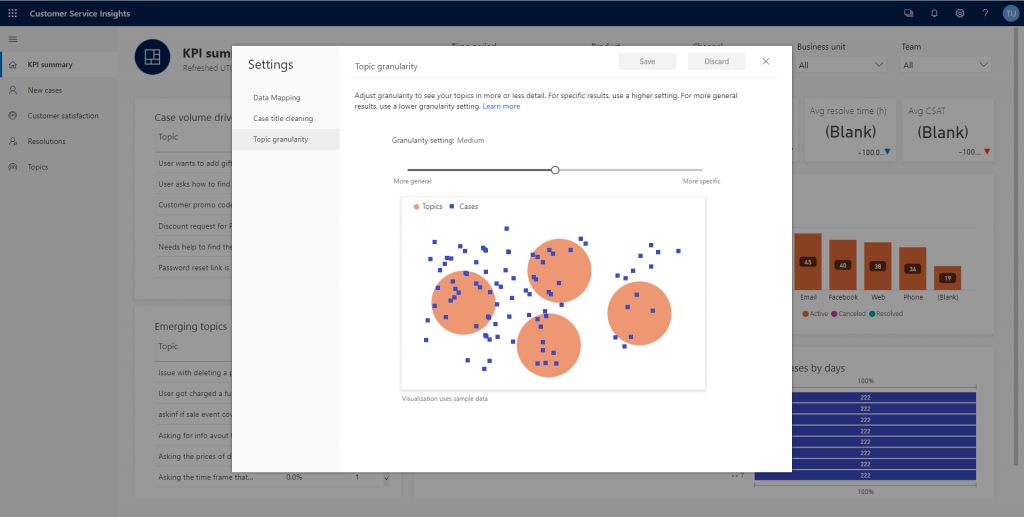Viewport: 1024px width, 517px height.
Task: Open New cases in sidebar
Action: tap(47, 90)
